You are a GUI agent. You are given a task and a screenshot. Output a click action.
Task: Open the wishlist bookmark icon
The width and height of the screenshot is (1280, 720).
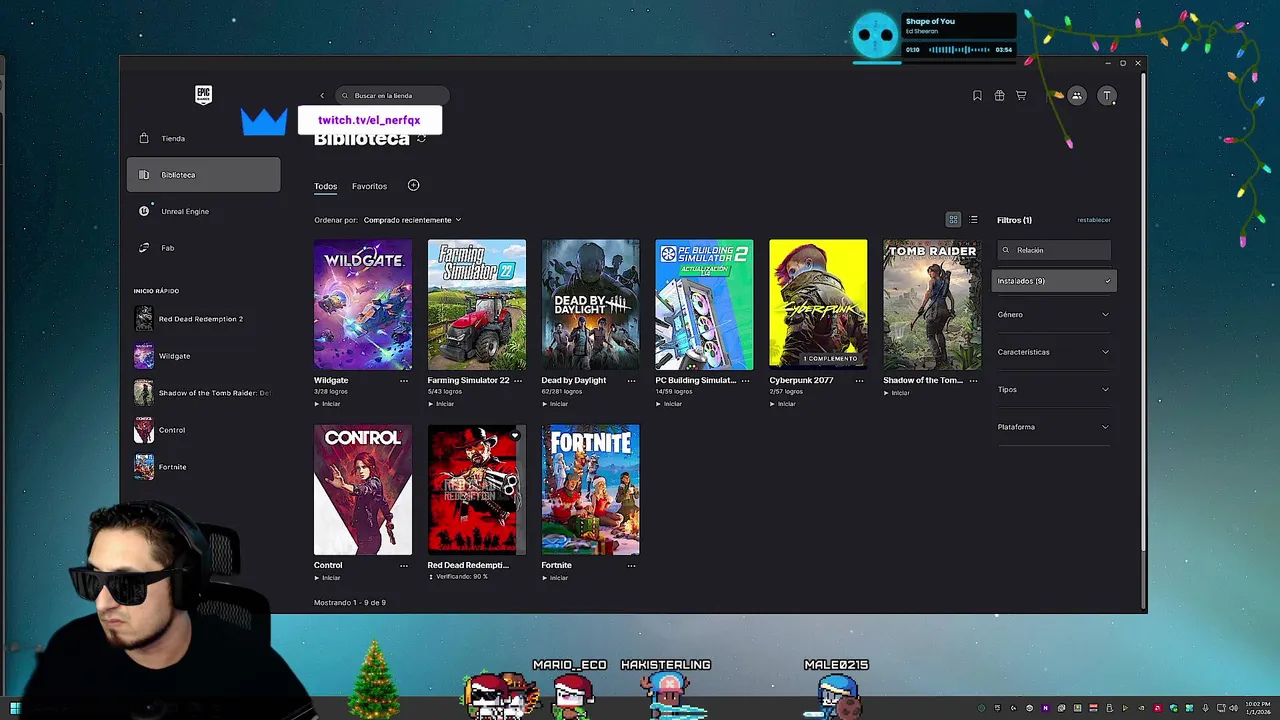click(x=977, y=96)
